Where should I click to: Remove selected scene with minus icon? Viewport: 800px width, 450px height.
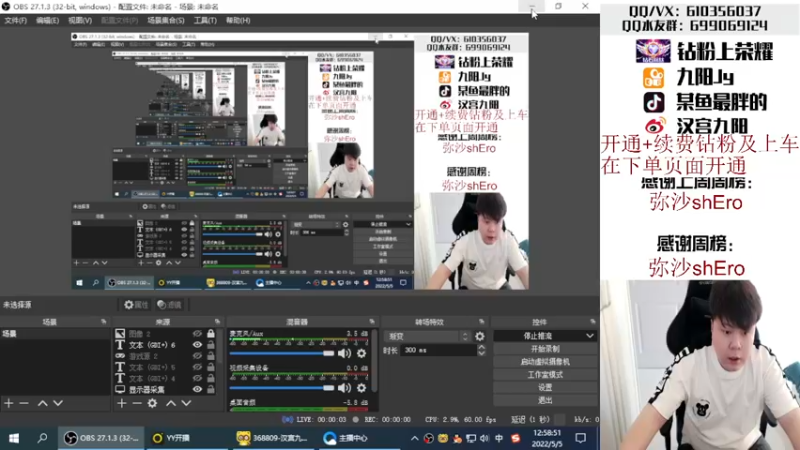point(24,403)
